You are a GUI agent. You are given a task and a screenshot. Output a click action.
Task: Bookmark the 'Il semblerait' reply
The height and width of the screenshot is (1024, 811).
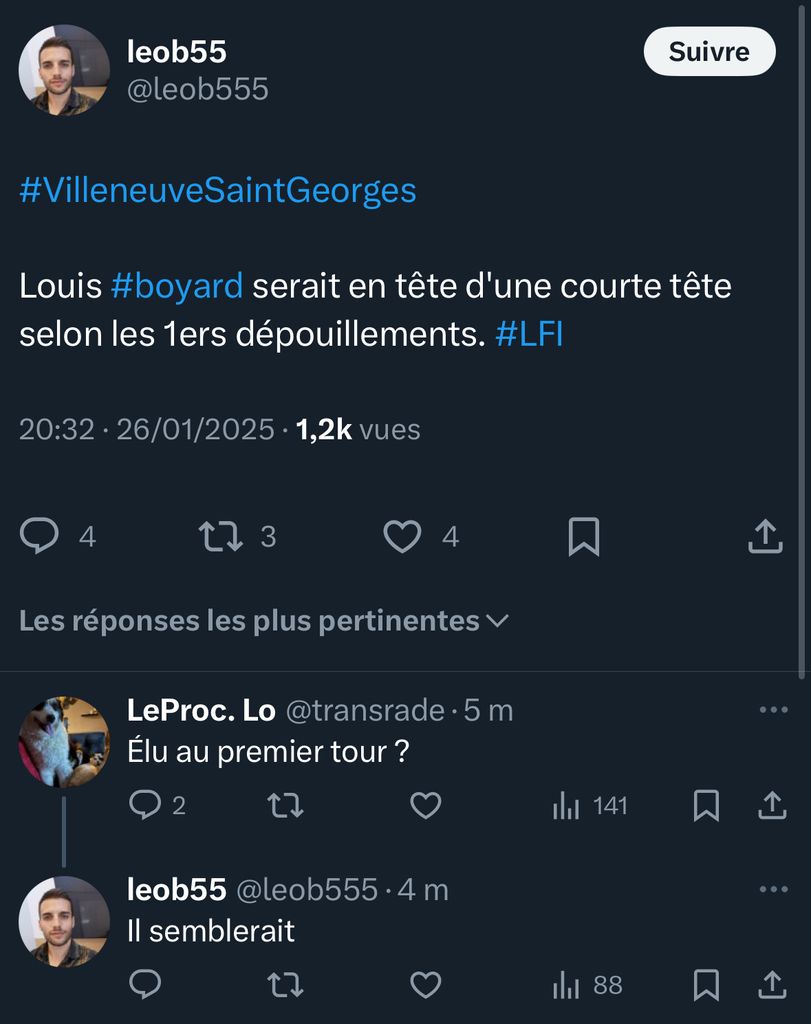coord(706,985)
